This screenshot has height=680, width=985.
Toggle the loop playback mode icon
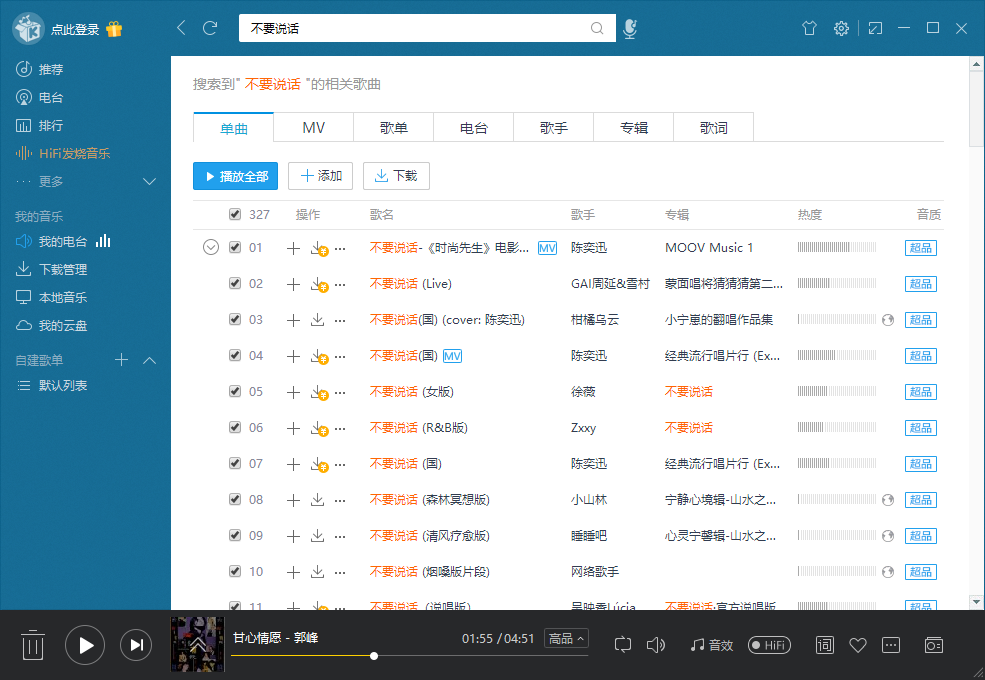point(623,645)
